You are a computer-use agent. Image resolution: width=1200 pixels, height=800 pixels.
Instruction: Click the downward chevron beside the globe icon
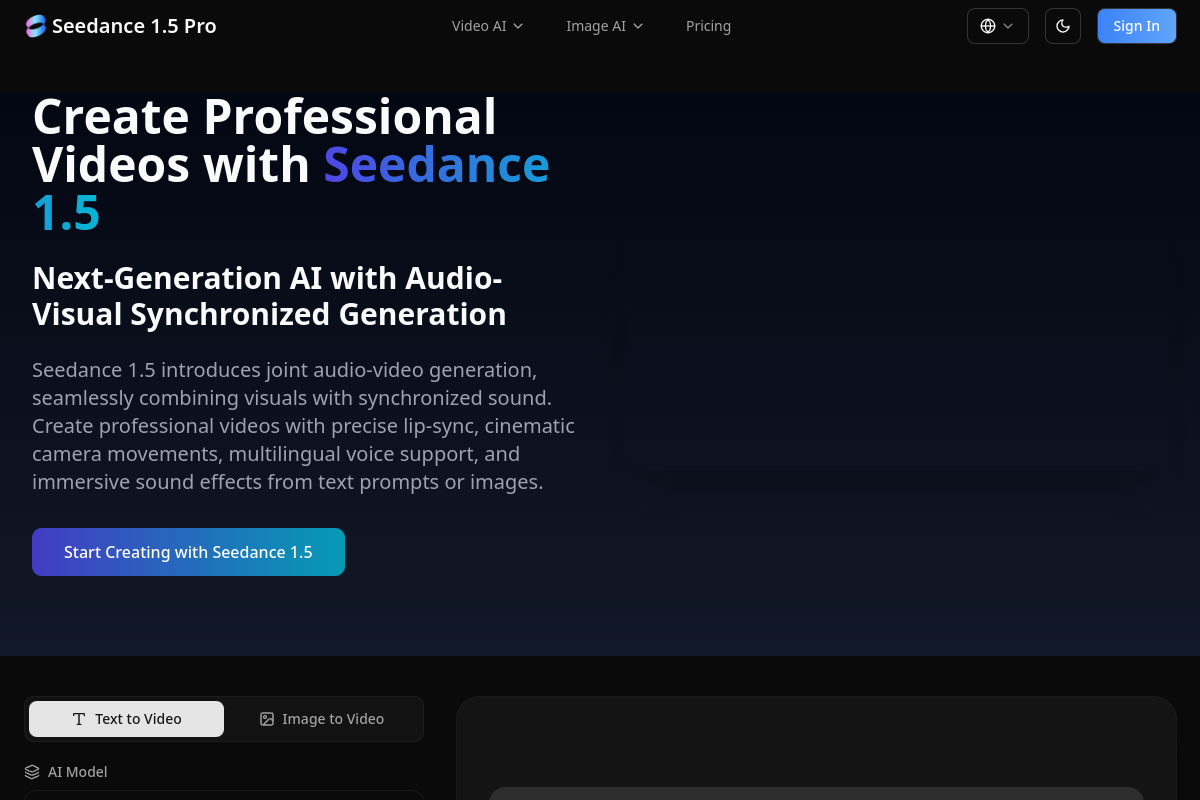tap(1009, 25)
